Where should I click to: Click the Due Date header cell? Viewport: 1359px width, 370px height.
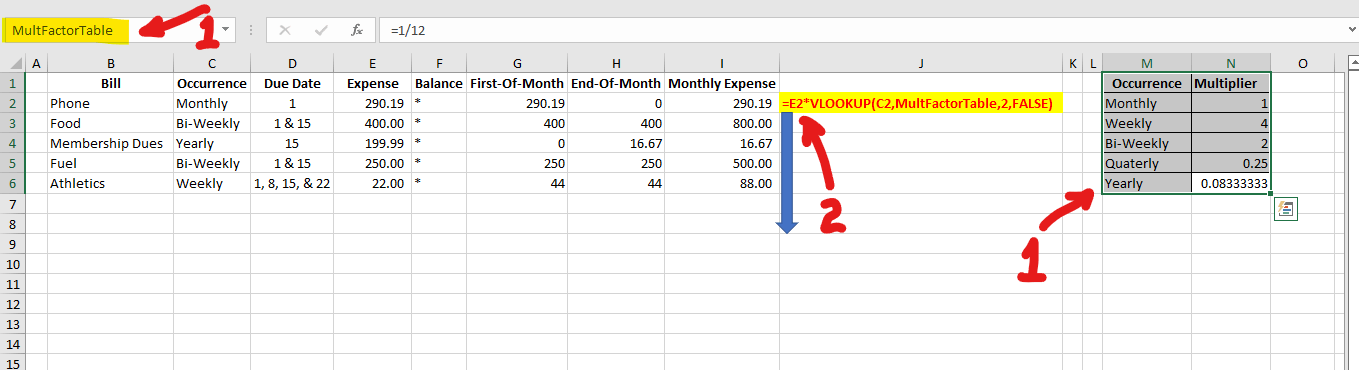[x=292, y=83]
